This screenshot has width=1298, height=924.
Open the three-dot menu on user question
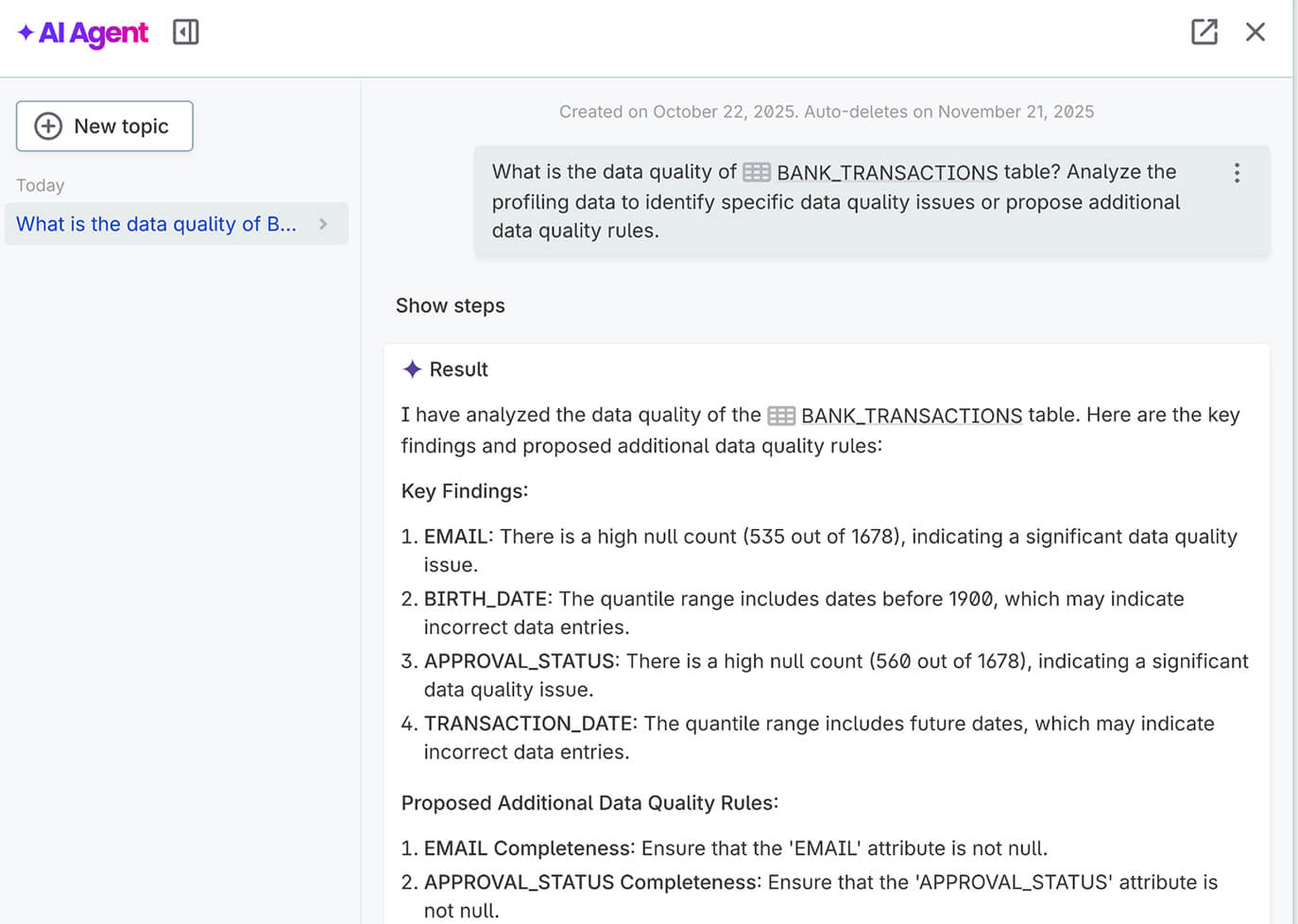pyautogui.click(x=1237, y=173)
